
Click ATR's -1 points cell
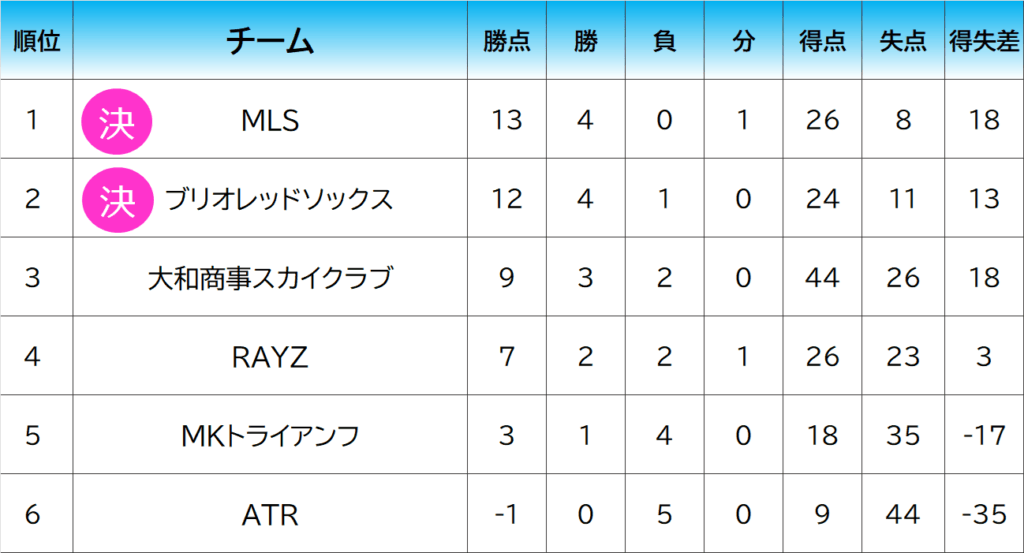[x=507, y=515]
